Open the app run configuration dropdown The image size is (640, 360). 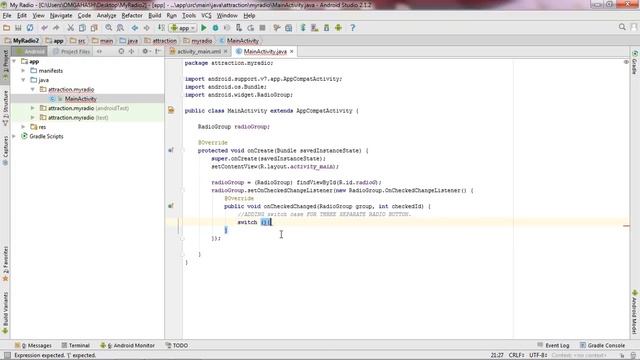click(183, 28)
